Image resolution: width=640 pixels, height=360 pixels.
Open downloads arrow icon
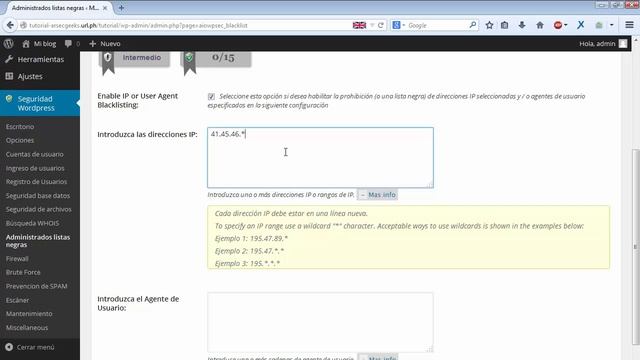(x=522, y=25)
